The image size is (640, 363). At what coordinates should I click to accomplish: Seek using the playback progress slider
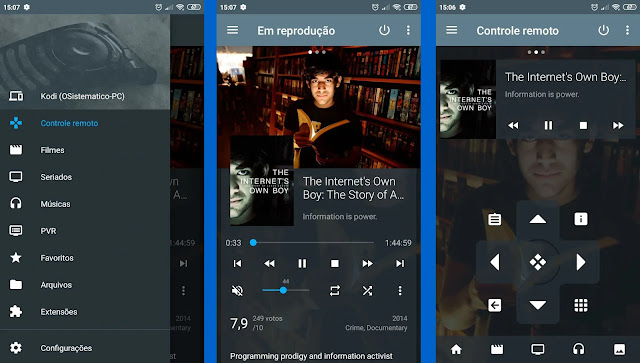(x=312, y=243)
